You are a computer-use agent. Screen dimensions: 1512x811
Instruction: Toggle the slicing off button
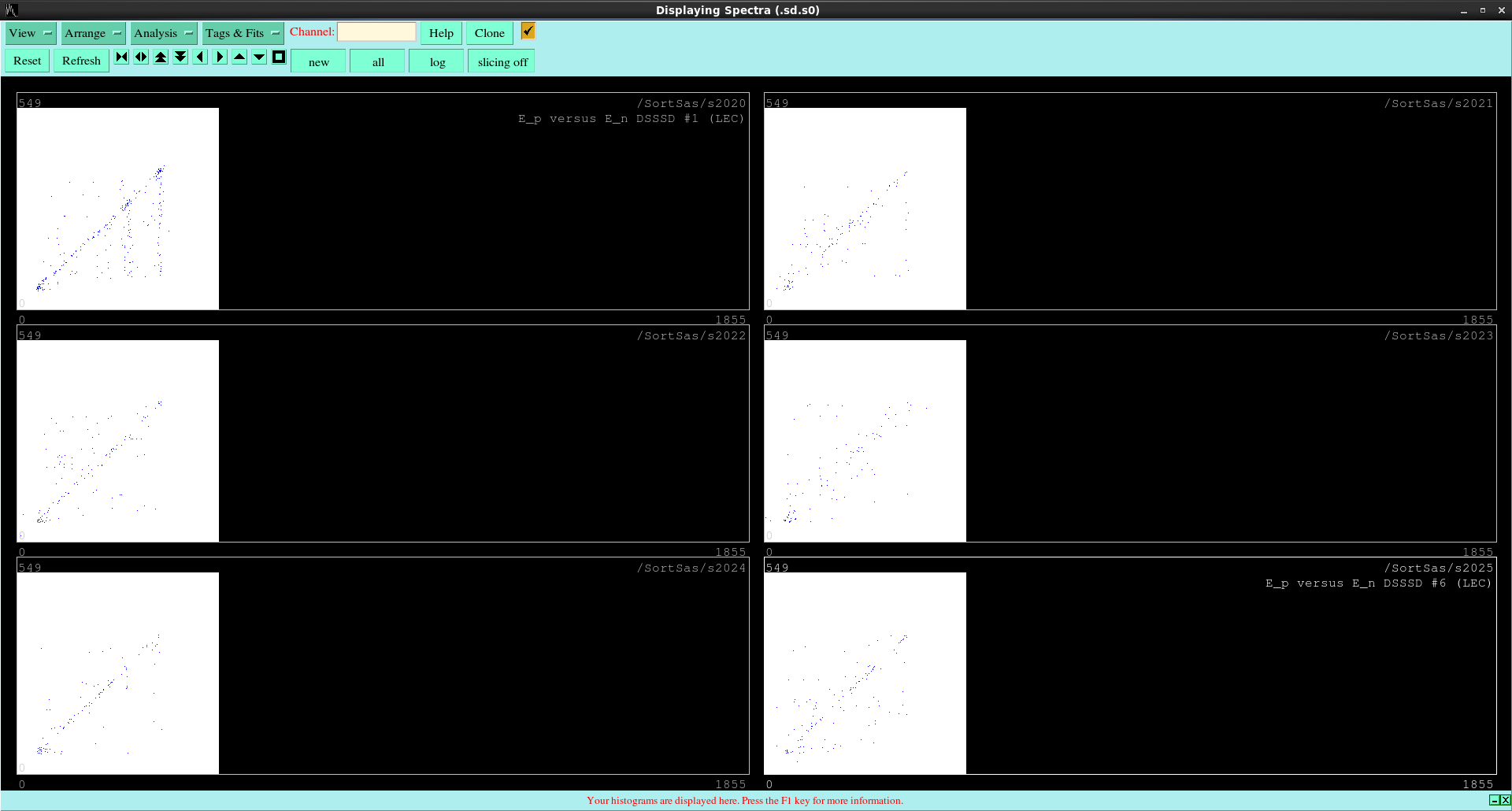coord(502,61)
